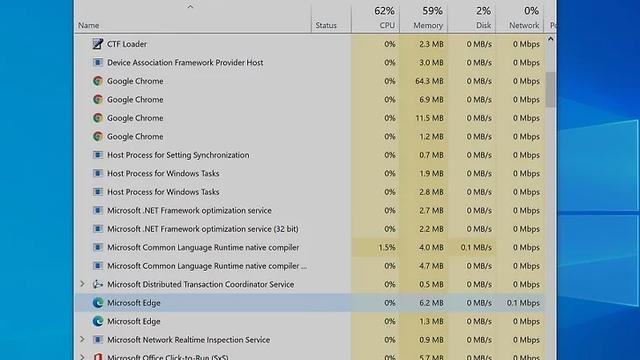Screen dimensions: 640x360
Task: Sort processes by the CPU column
Action: pyautogui.click(x=375, y=17)
